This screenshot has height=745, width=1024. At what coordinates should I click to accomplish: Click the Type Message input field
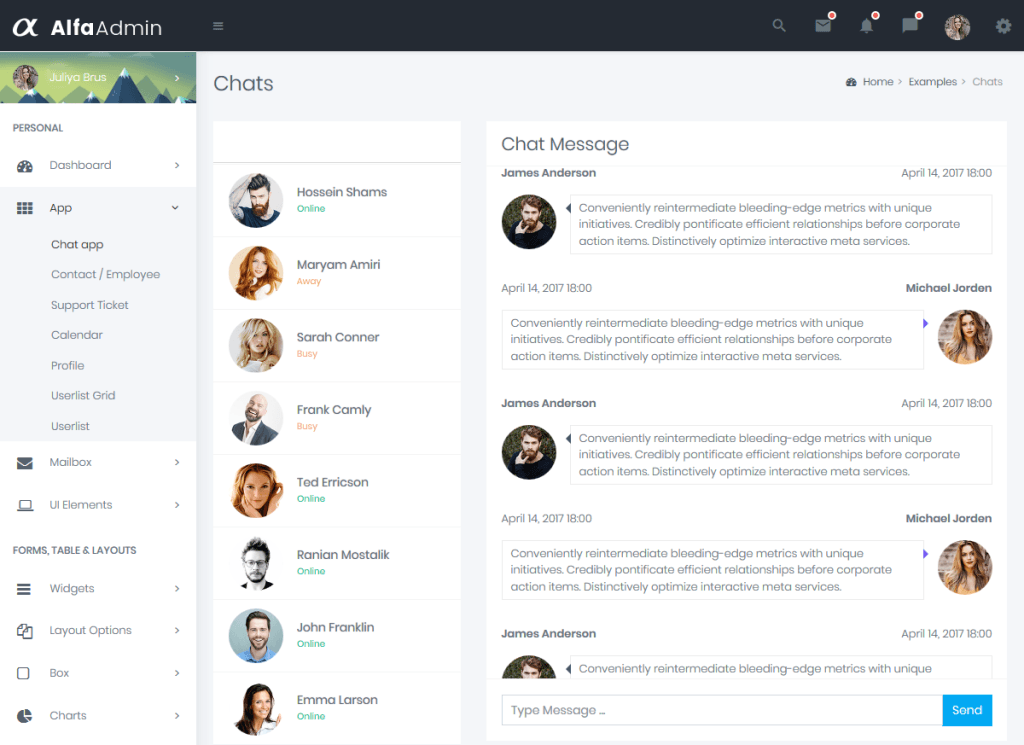pyautogui.click(x=721, y=710)
